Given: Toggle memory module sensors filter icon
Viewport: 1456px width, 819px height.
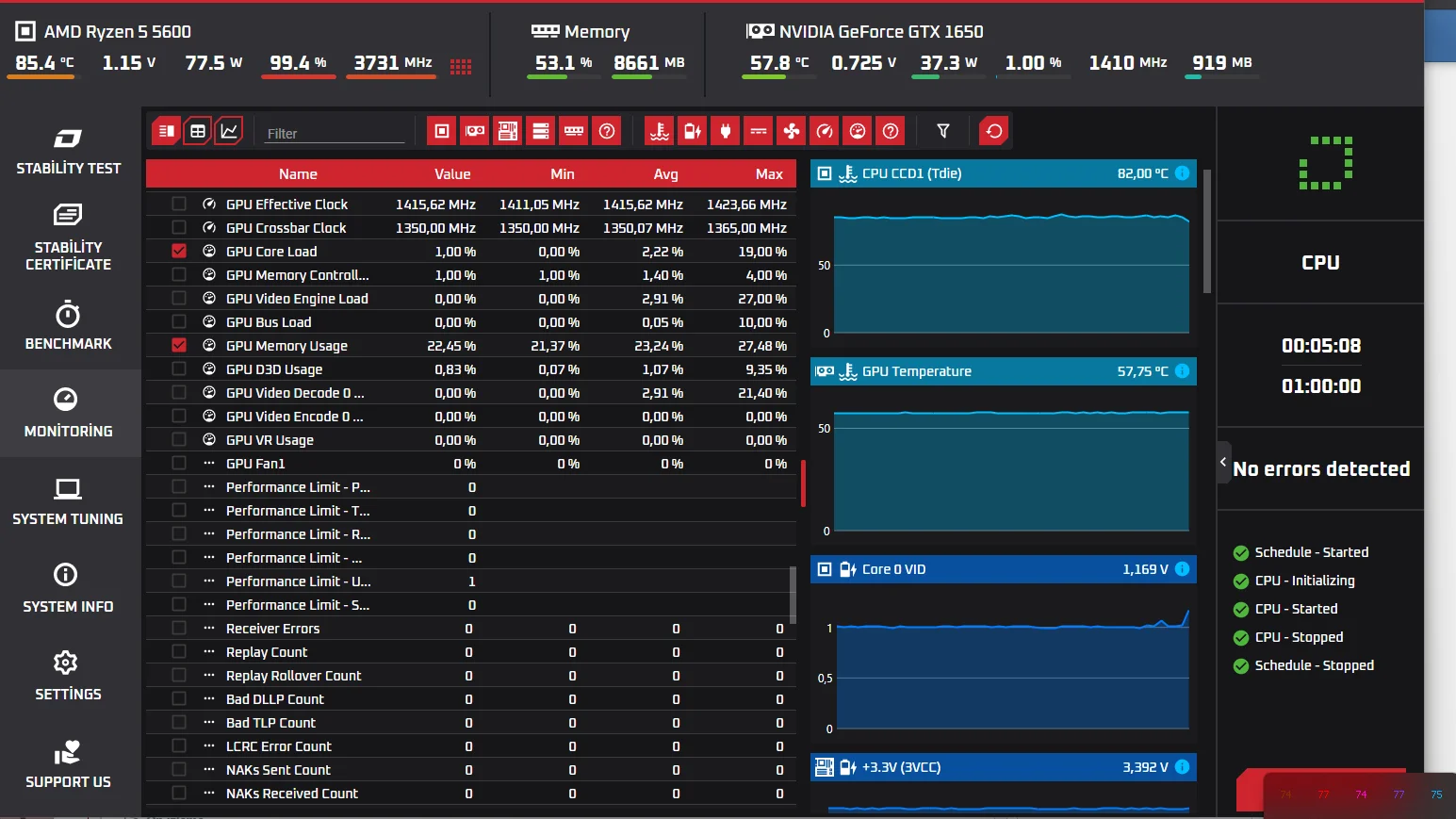Looking at the screenshot, I should click(574, 131).
